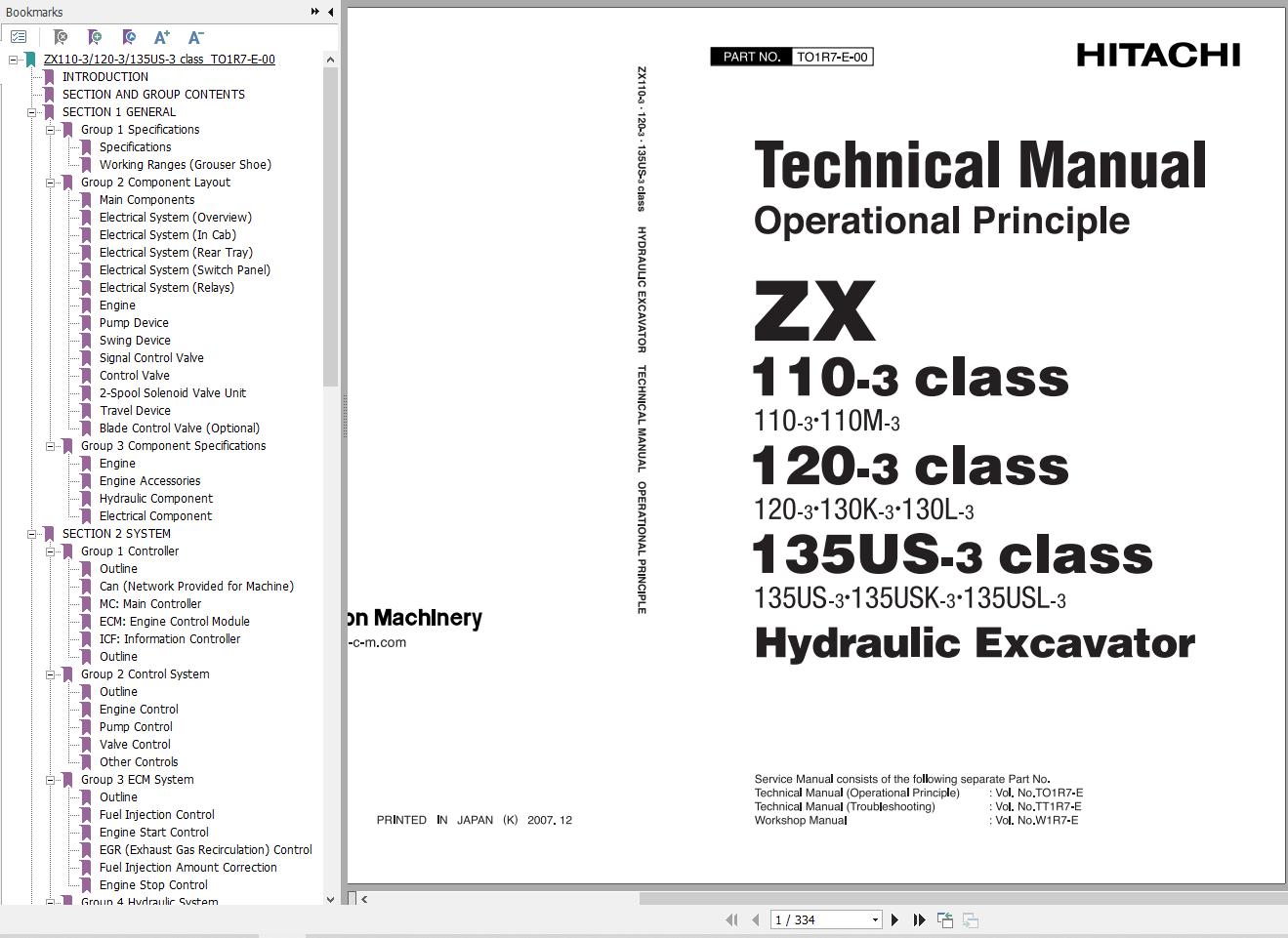Click the go to next view icon

tap(971, 919)
